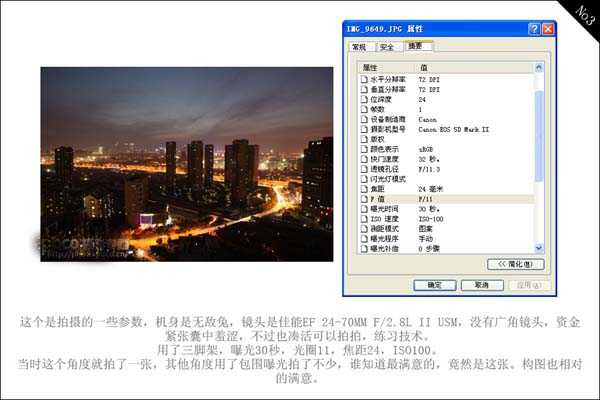Click the icon beside 设备制造商 row
This screenshot has height=400, width=600.
coord(364,119)
